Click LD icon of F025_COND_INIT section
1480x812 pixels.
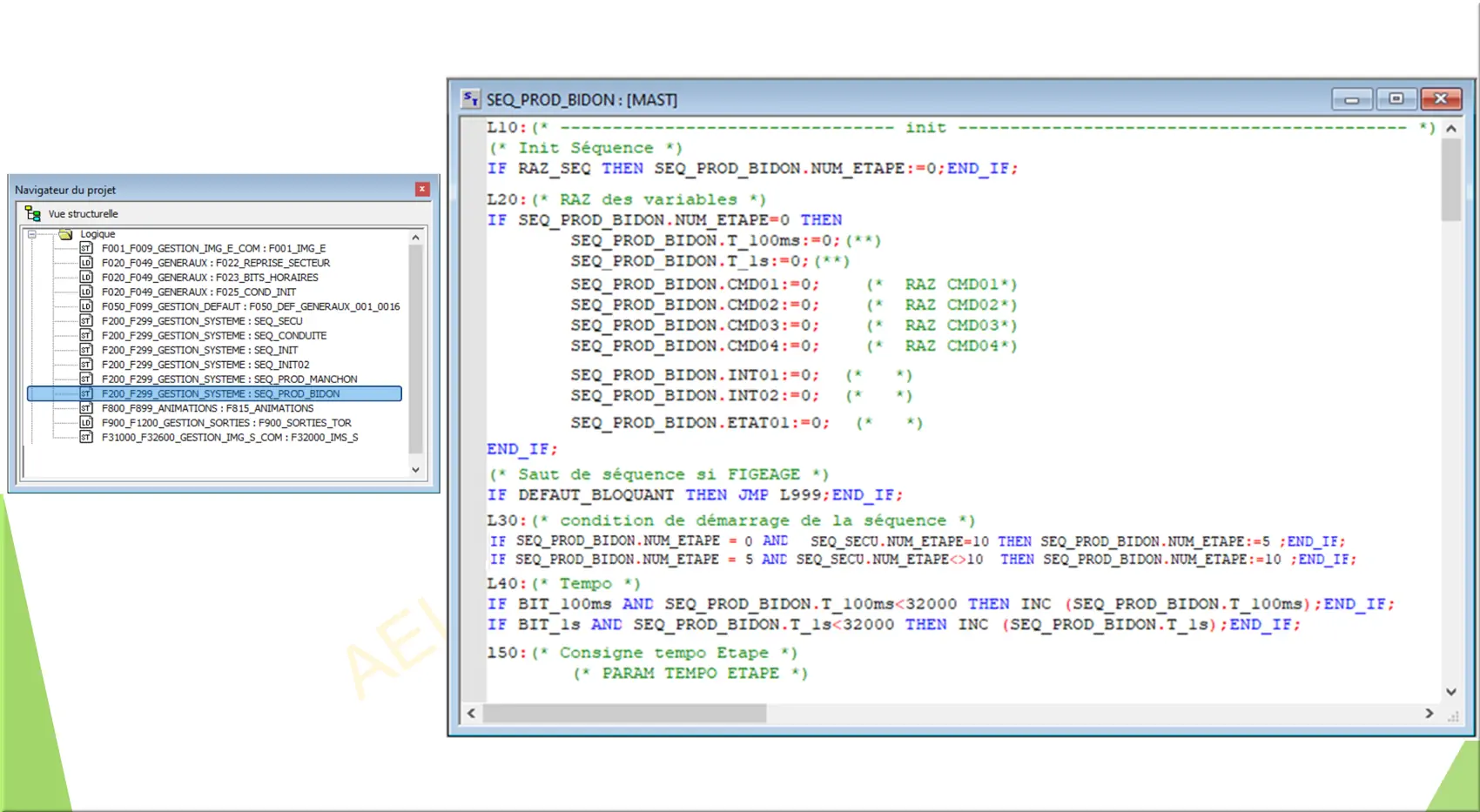pos(86,292)
